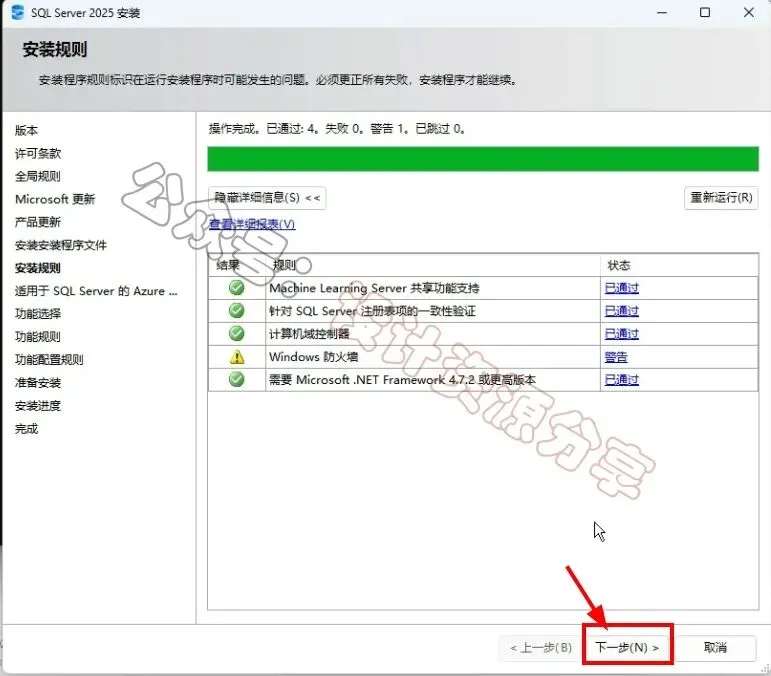Select 全局规则 step in the sidebar
Image resolution: width=771 pixels, height=676 pixels.
click(38, 176)
